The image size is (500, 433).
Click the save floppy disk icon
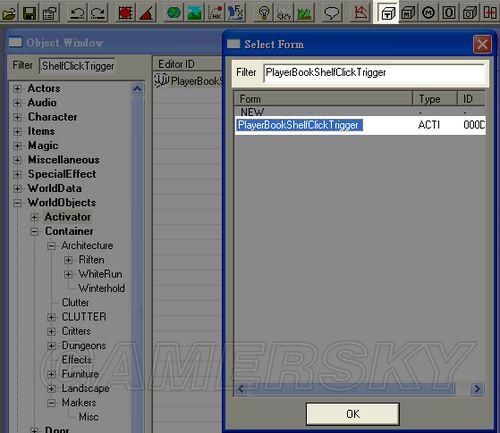click(x=29, y=13)
